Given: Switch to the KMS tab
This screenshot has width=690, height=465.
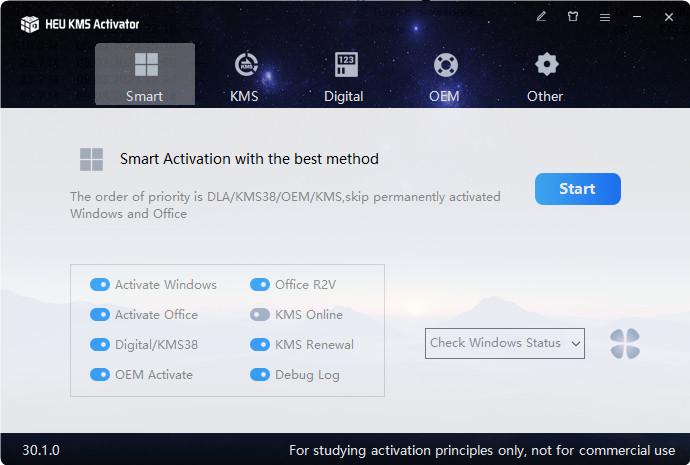Looking at the screenshot, I should pos(245,77).
